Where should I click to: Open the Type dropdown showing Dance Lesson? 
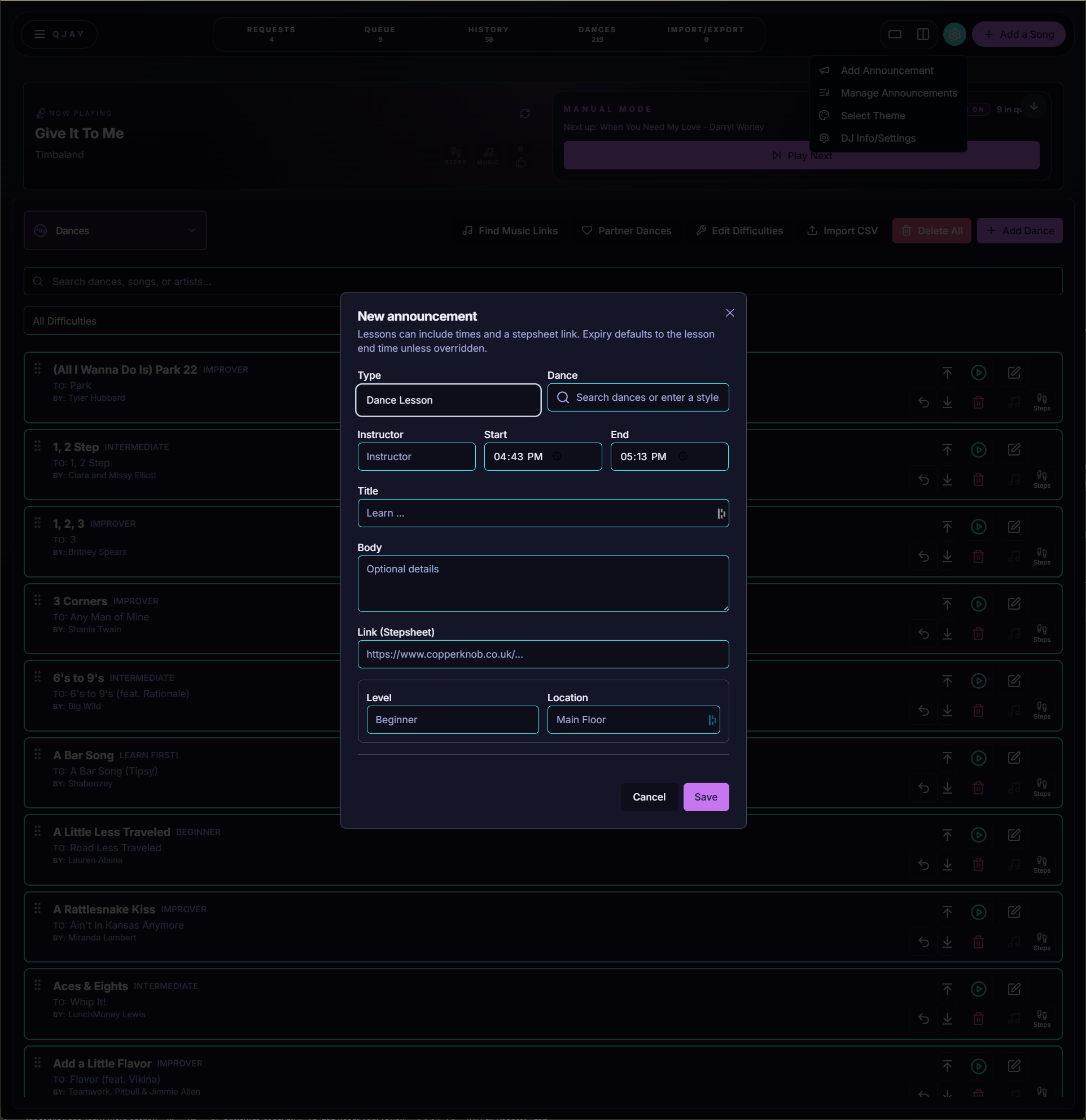[448, 400]
